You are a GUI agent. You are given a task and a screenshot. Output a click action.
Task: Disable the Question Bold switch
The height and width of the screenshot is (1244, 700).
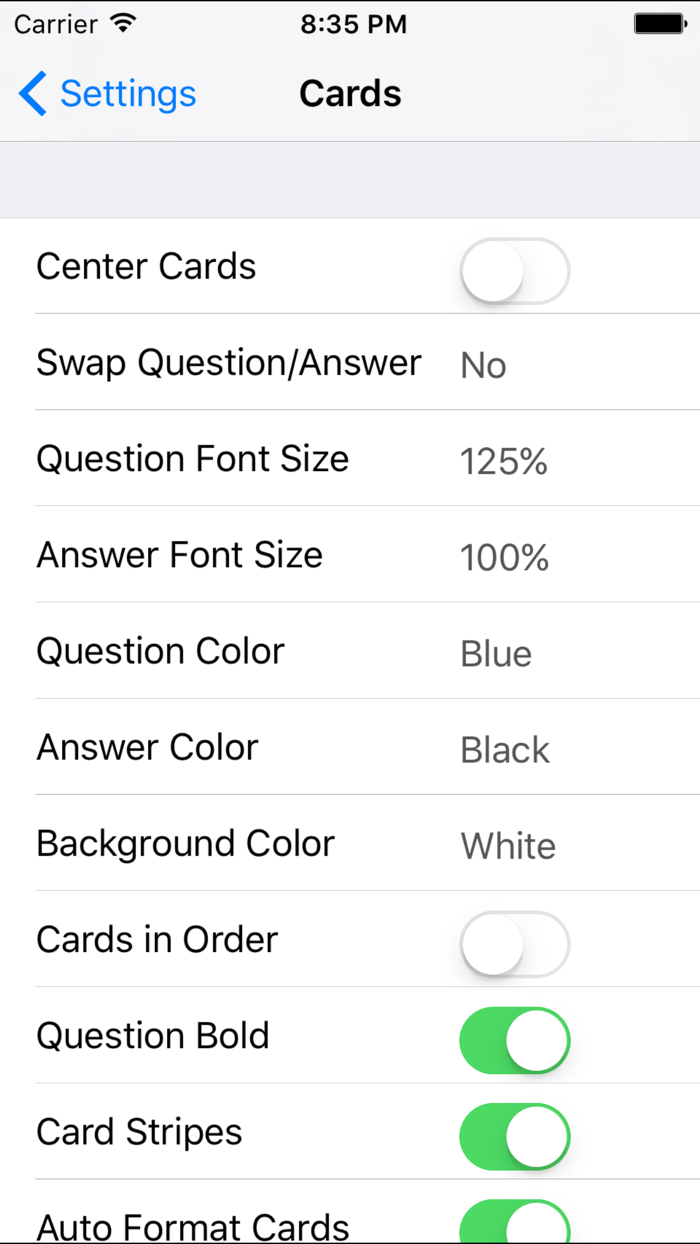(x=515, y=1040)
